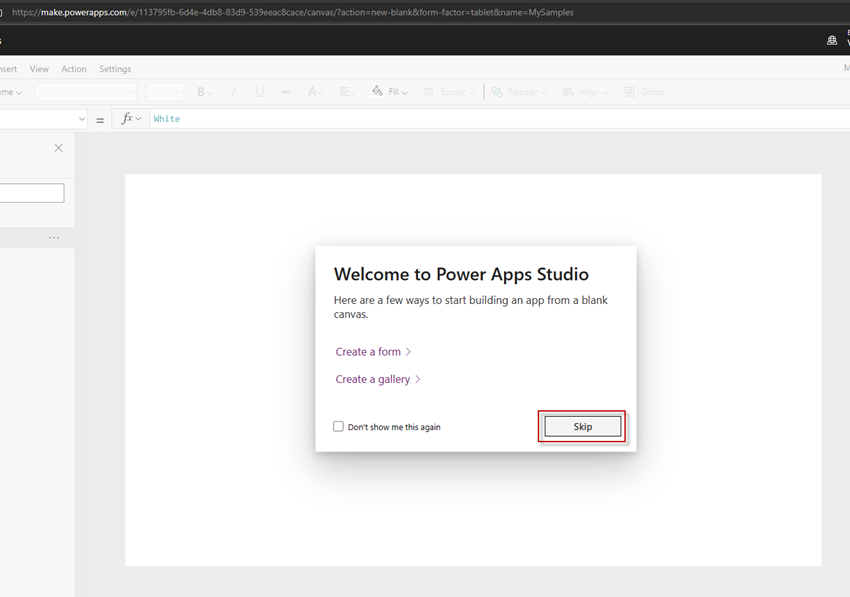Toggle underline formatting
850x597 pixels.
pos(259,91)
